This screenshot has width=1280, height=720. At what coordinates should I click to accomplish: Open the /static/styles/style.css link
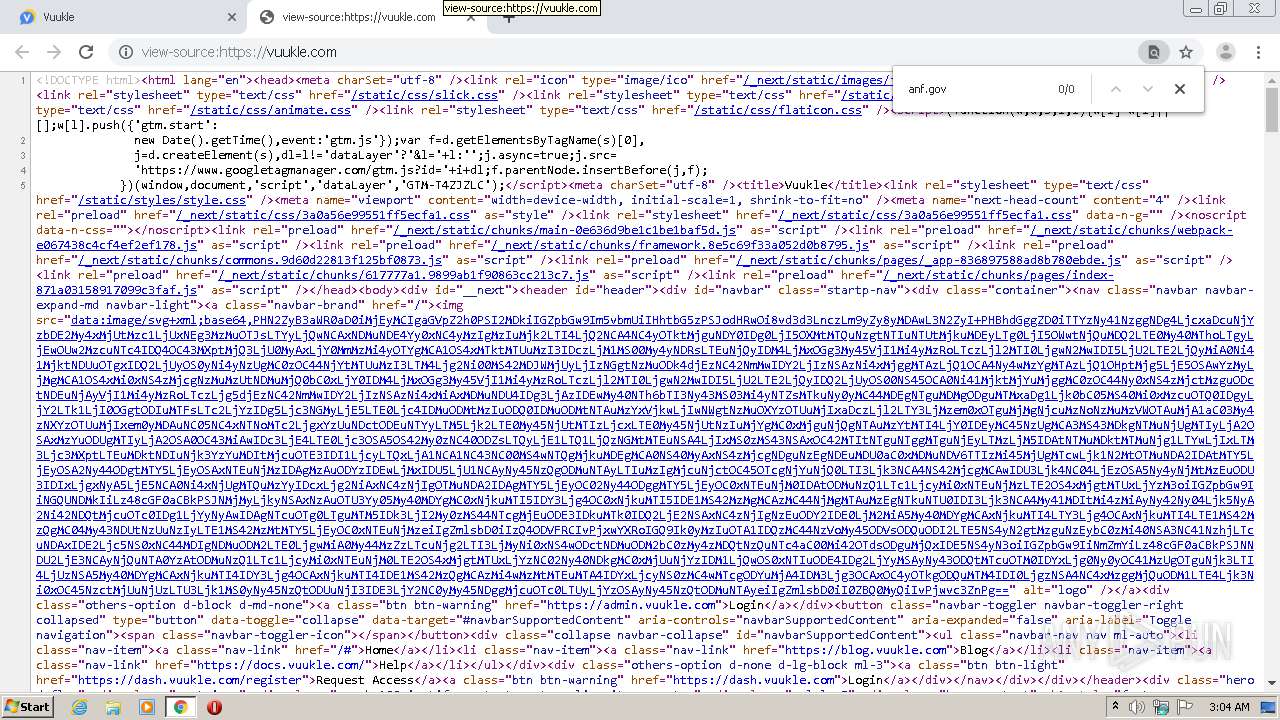pyautogui.click(x=161, y=200)
